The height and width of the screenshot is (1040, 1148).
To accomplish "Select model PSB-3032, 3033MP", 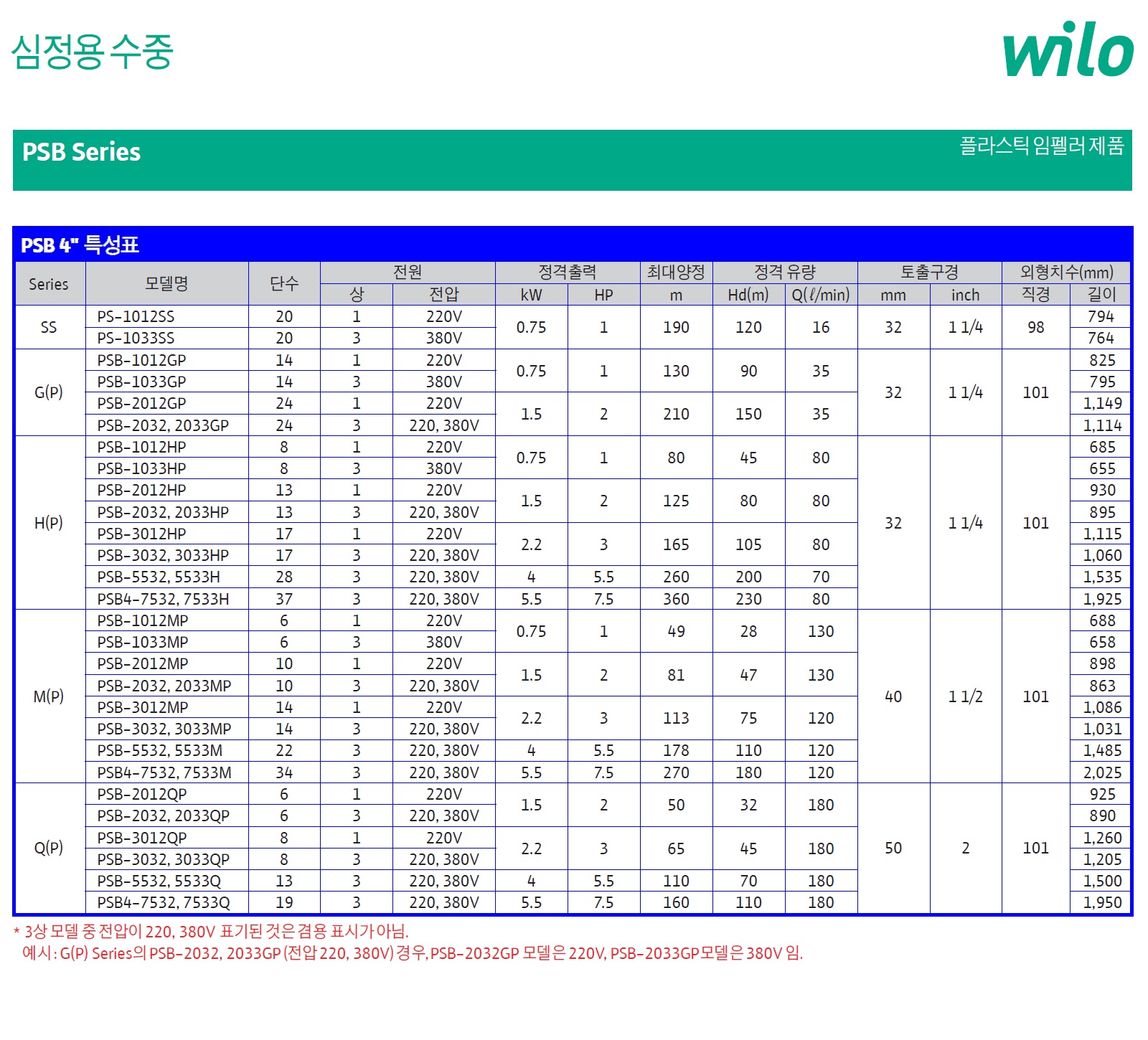I will (x=164, y=729).
